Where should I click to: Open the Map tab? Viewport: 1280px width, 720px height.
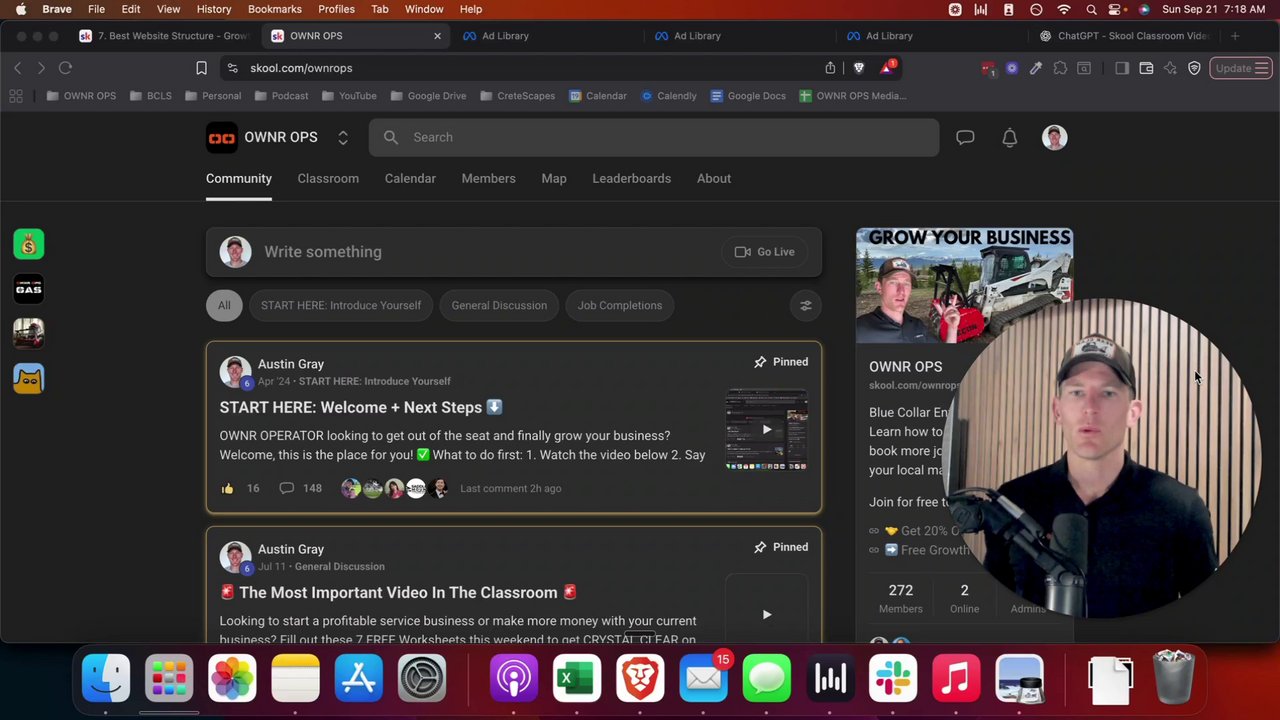pos(554,178)
